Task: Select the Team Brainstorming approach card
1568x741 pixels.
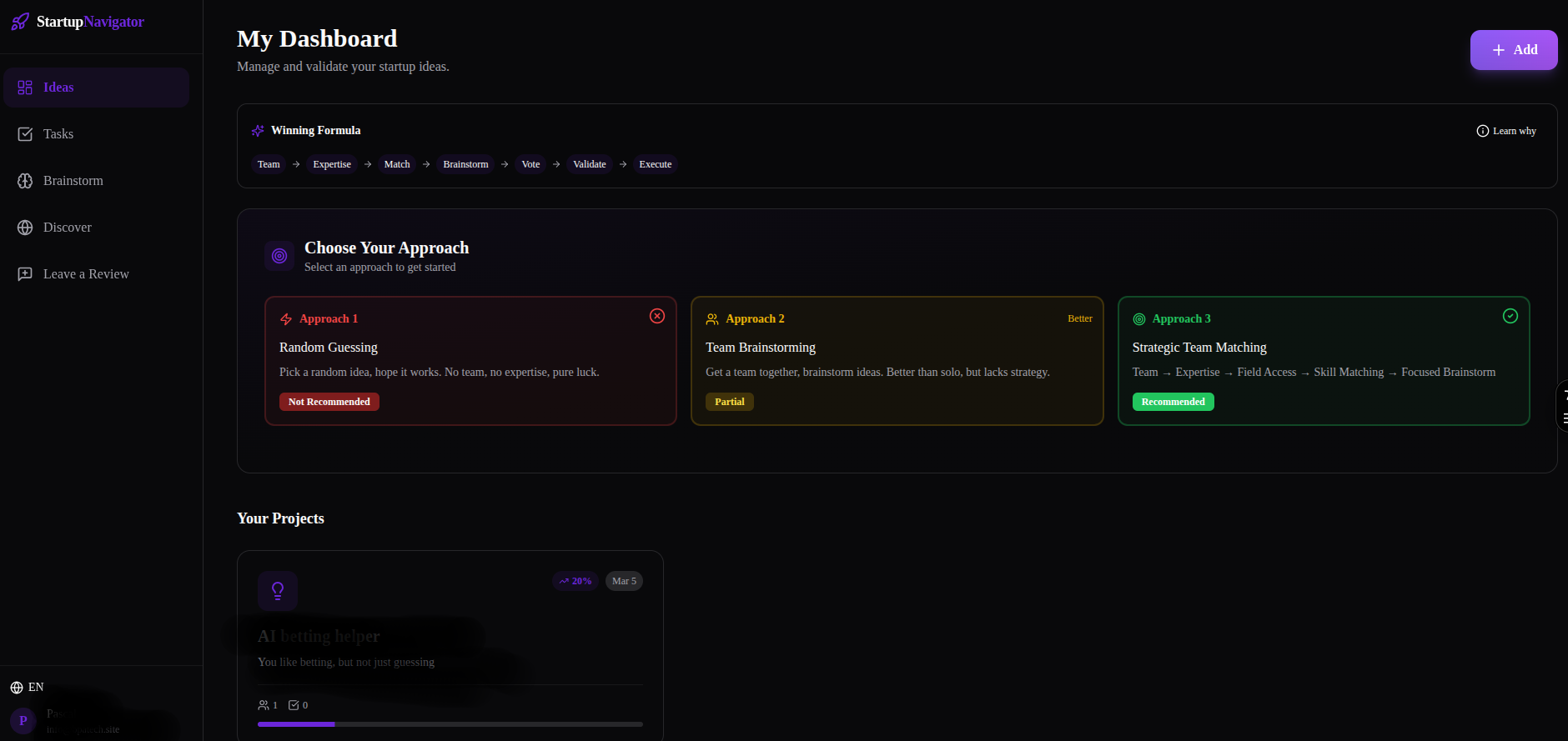Action: 897,360
